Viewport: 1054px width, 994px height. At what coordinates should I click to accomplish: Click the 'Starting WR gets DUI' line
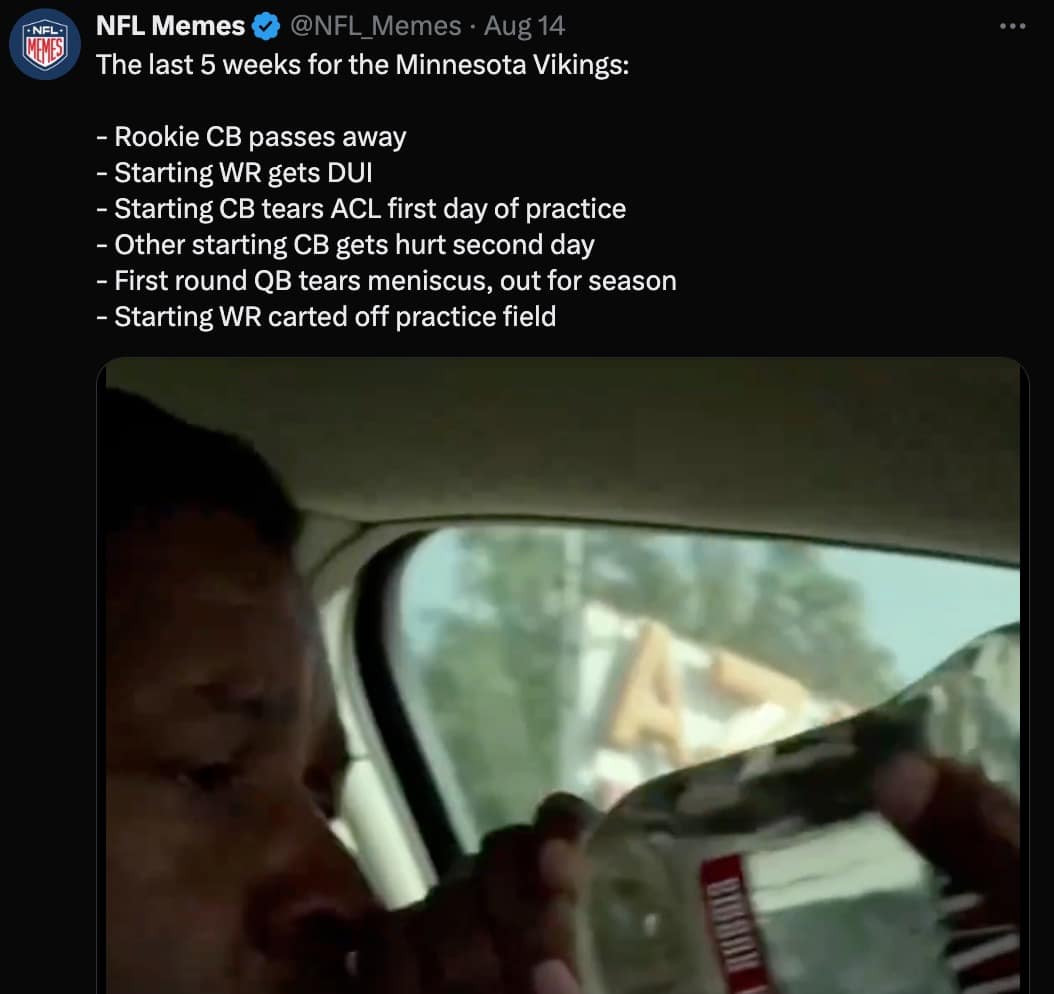(x=235, y=173)
